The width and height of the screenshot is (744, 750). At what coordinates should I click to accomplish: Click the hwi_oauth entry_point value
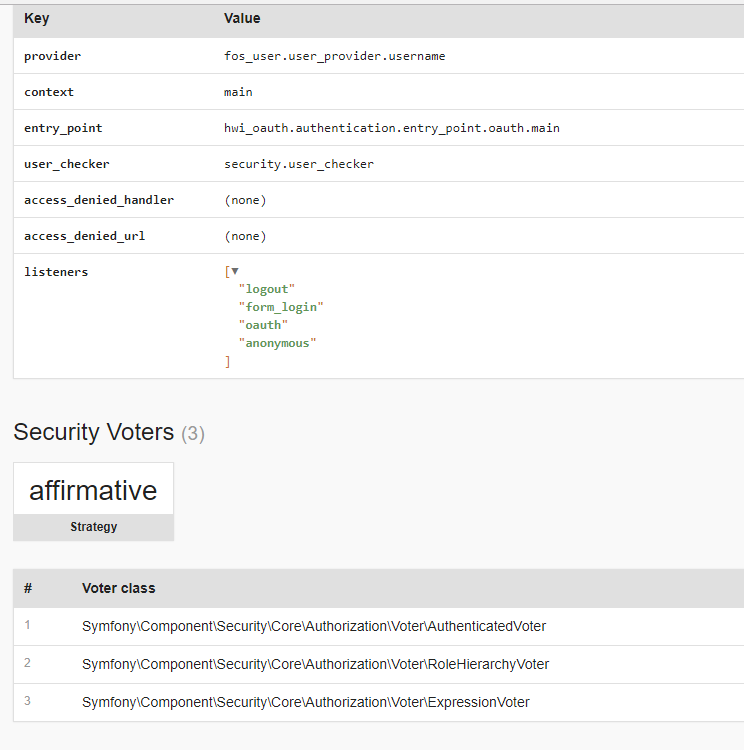pos(392,128)
